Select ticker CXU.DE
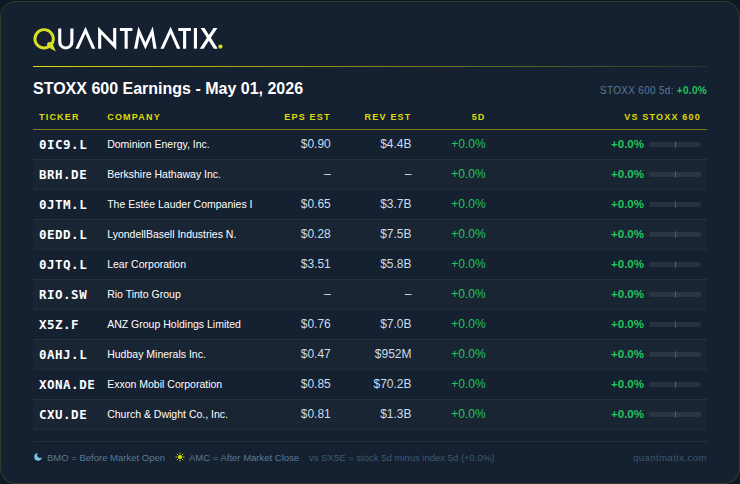Screen dimensions: 740x484 point(63,415)
